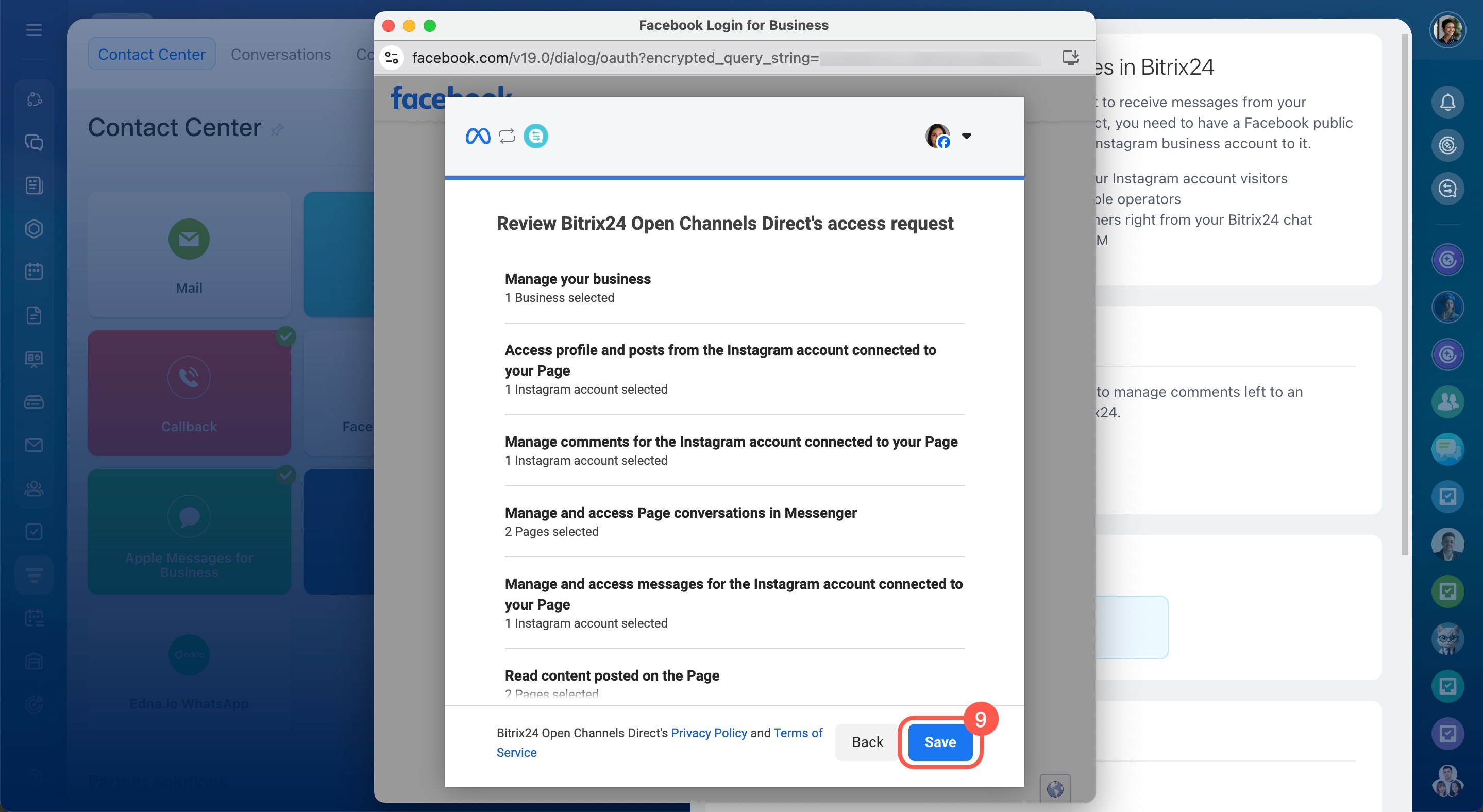1483x812 pixels.
Task: Switch to the Conversations tab
Action: [280, 54]
